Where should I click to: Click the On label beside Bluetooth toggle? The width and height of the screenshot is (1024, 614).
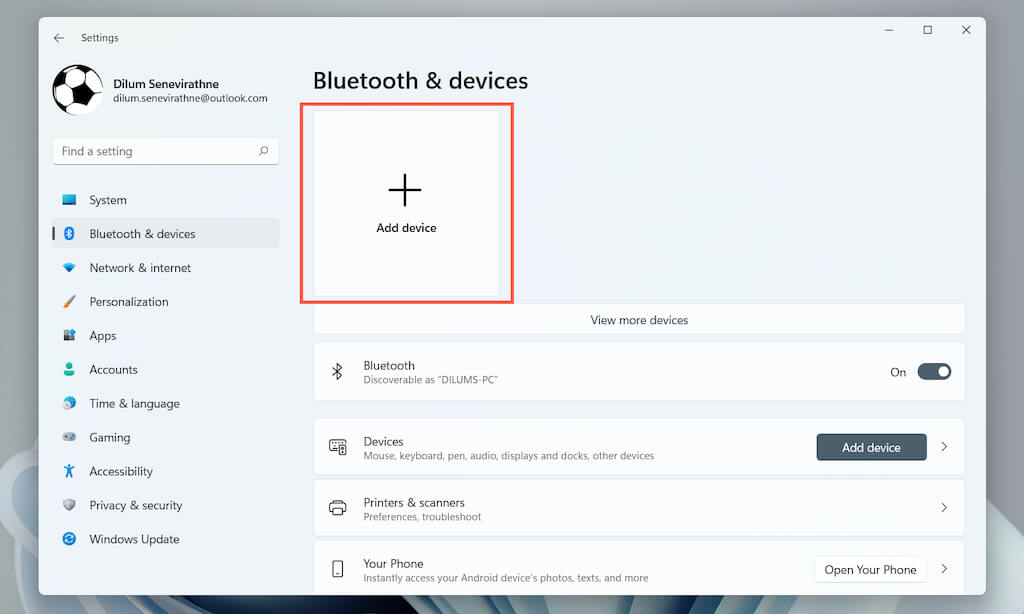898,372
